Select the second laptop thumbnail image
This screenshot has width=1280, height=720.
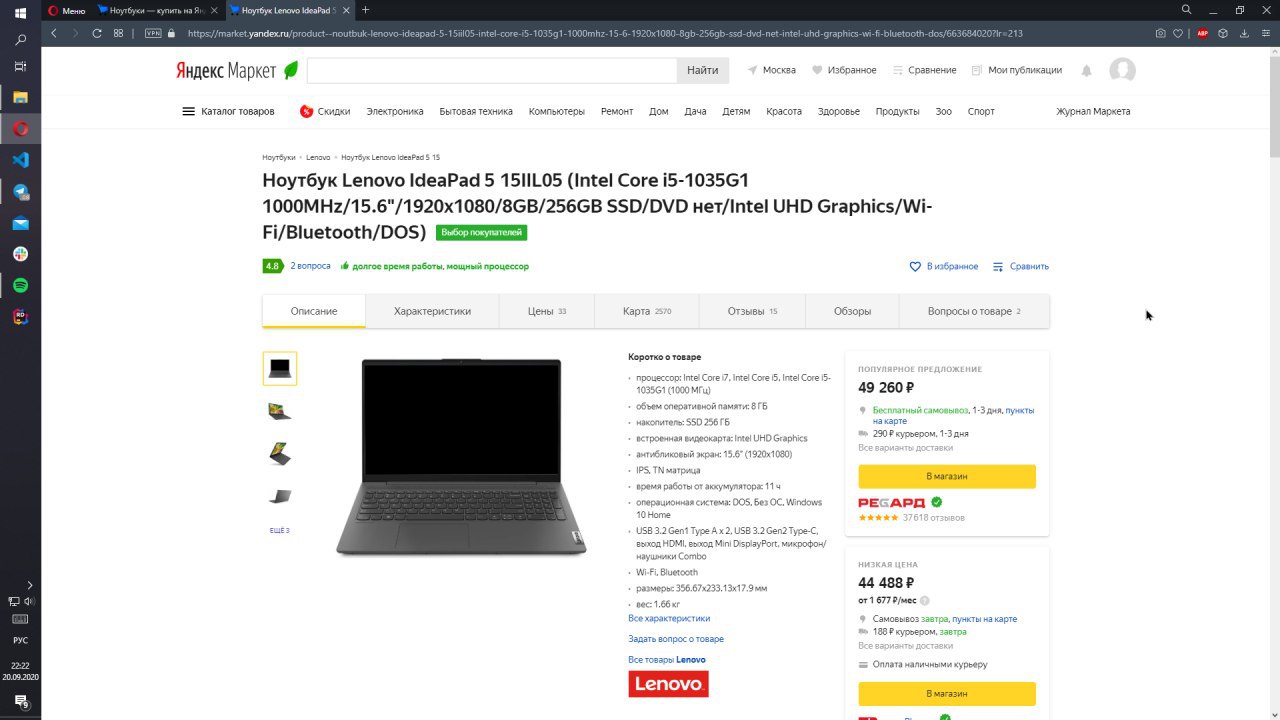(x=280, y=411)
